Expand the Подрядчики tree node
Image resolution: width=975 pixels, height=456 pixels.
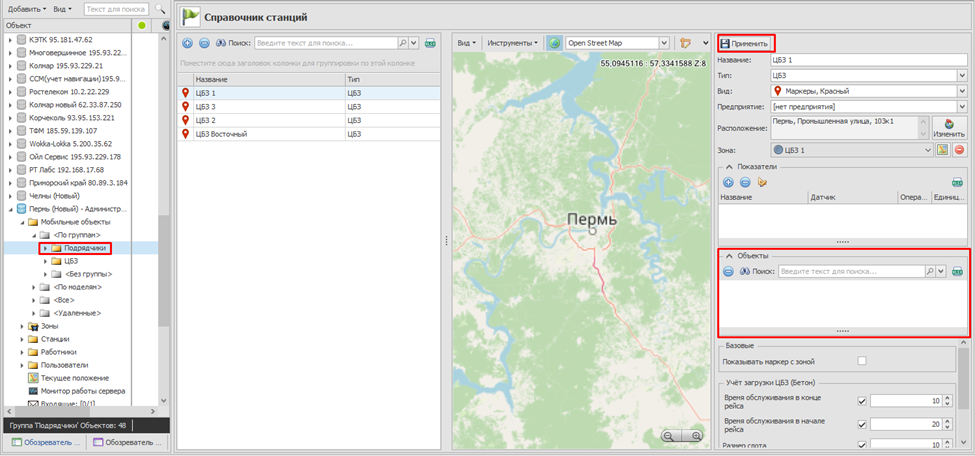point(44,247)
